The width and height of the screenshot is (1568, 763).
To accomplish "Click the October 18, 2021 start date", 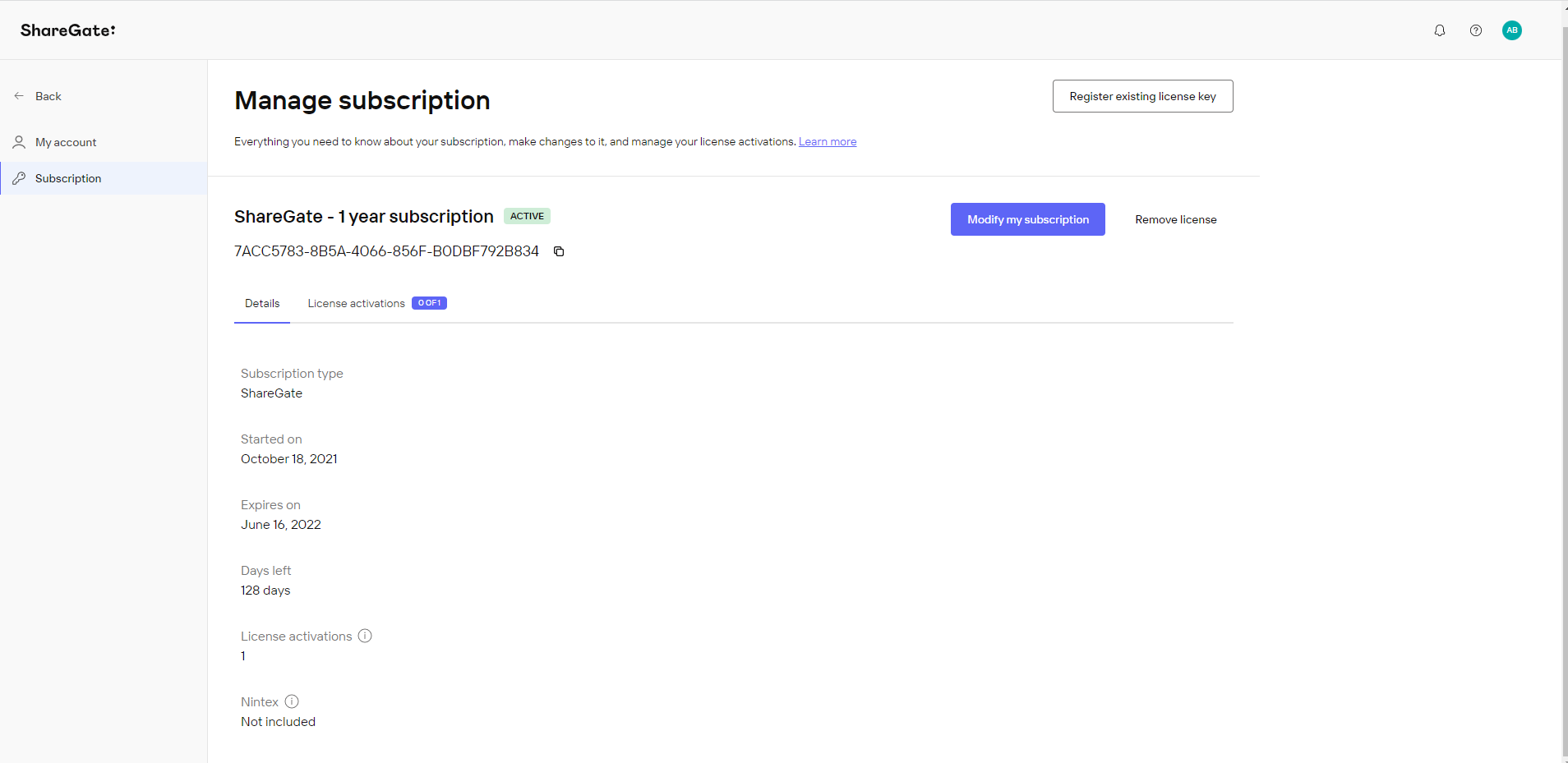I will tap(289, 459).
